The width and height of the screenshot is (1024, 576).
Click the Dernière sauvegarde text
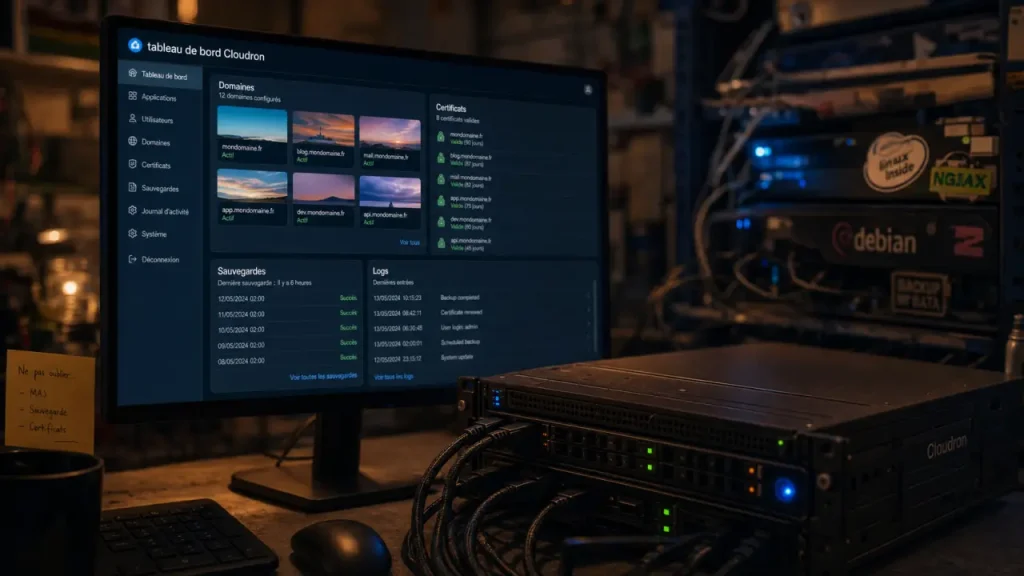point(264,283)
